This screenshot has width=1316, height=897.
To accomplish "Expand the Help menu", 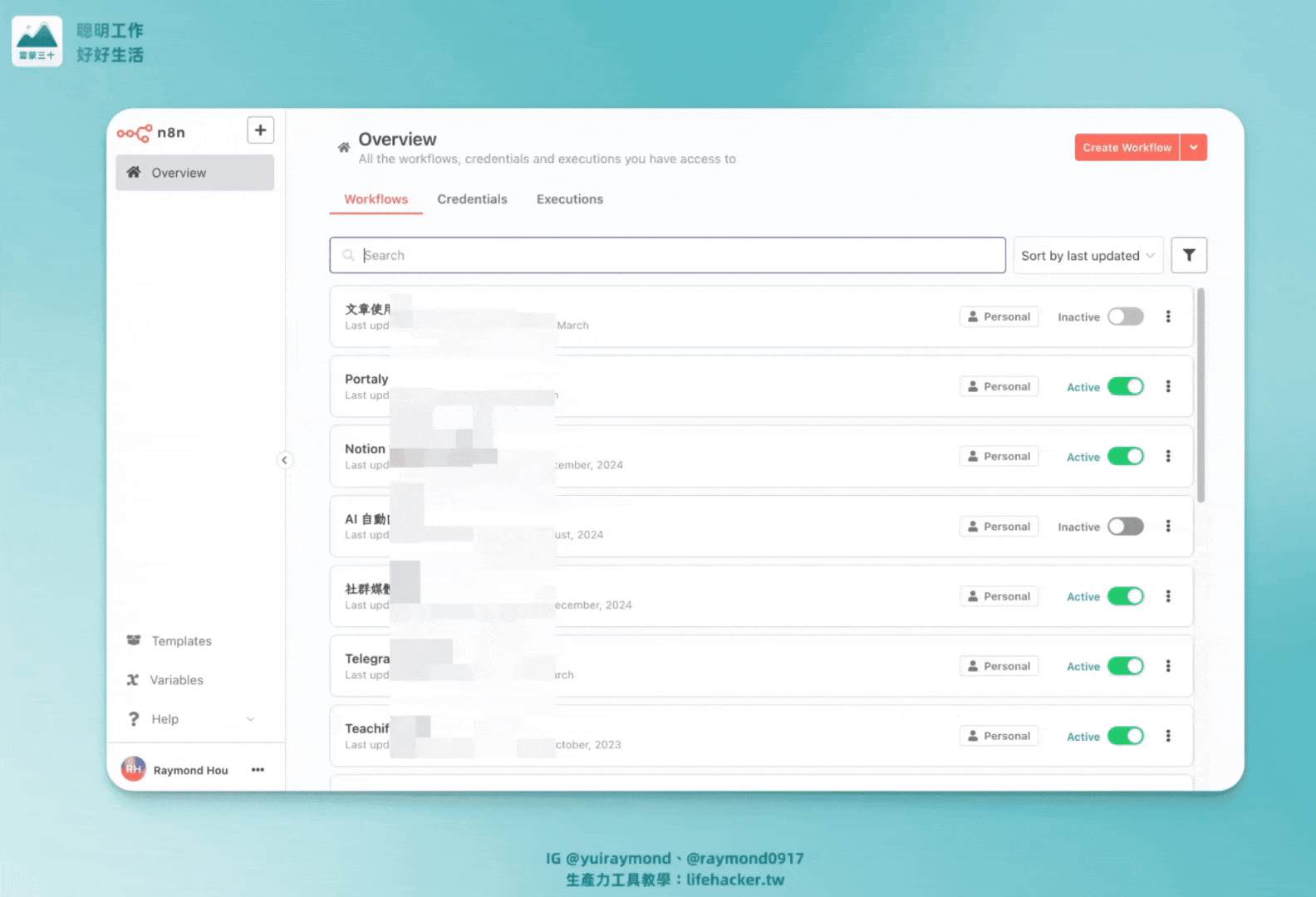I will coord(191,719).
